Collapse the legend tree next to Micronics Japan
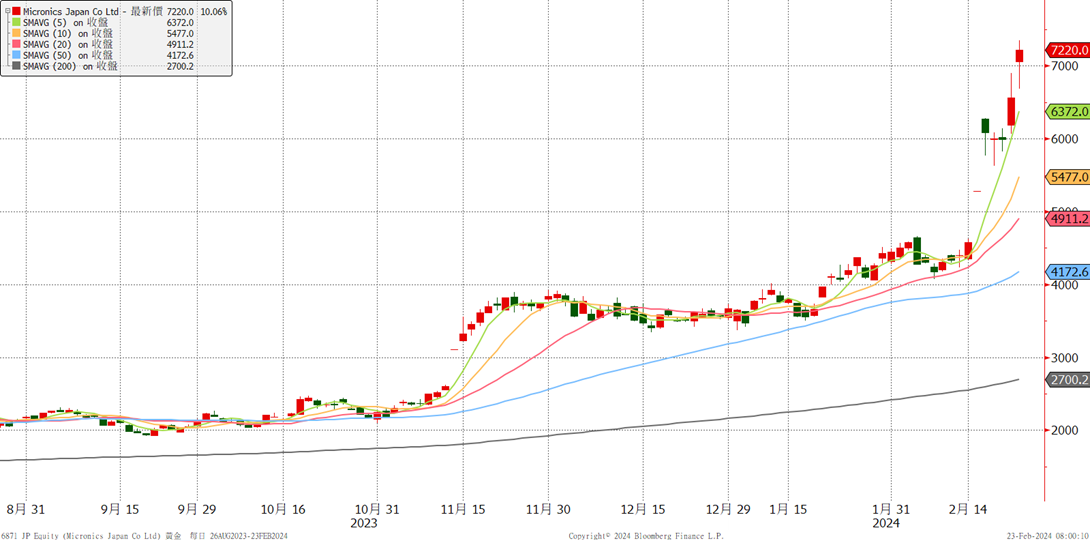1090x541 pixels. (7, 12)
